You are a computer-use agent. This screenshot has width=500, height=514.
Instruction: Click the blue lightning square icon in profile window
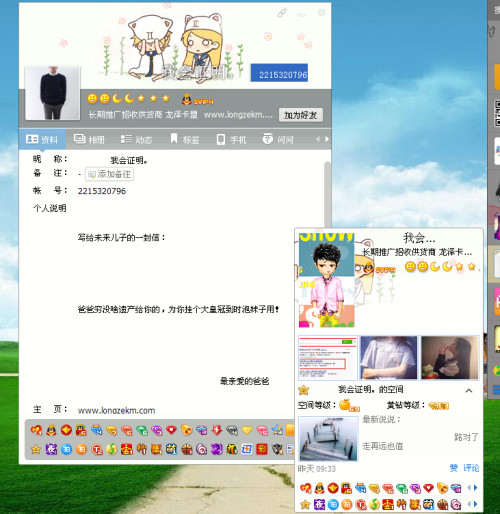(247, 449)
